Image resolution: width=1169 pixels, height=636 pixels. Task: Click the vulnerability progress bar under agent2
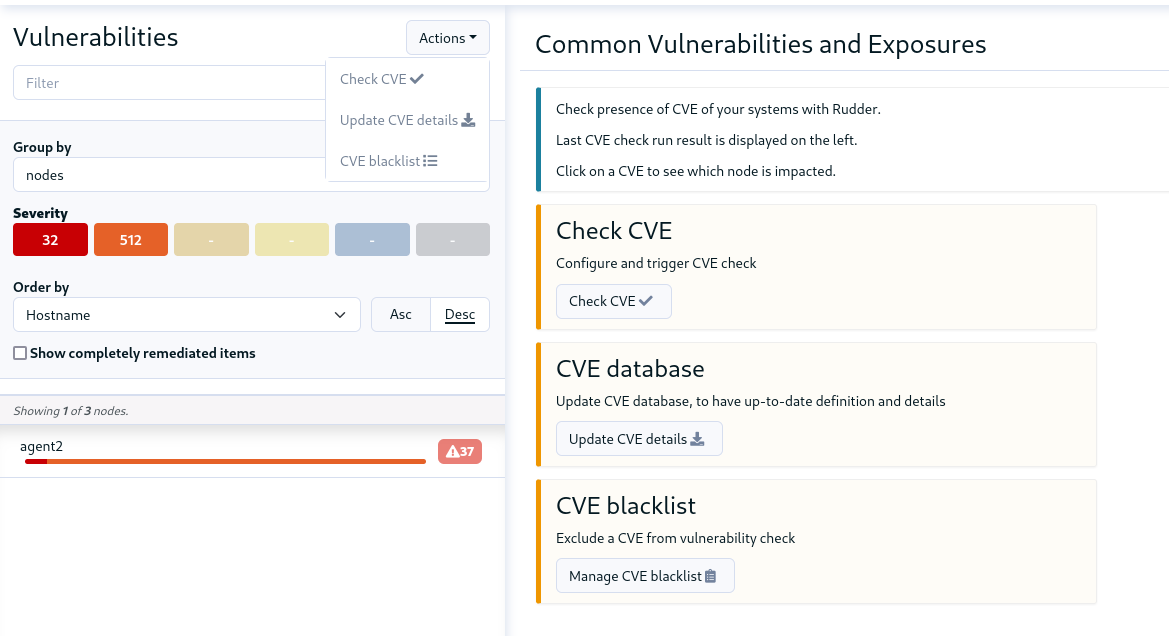click(x=225, y=462)
